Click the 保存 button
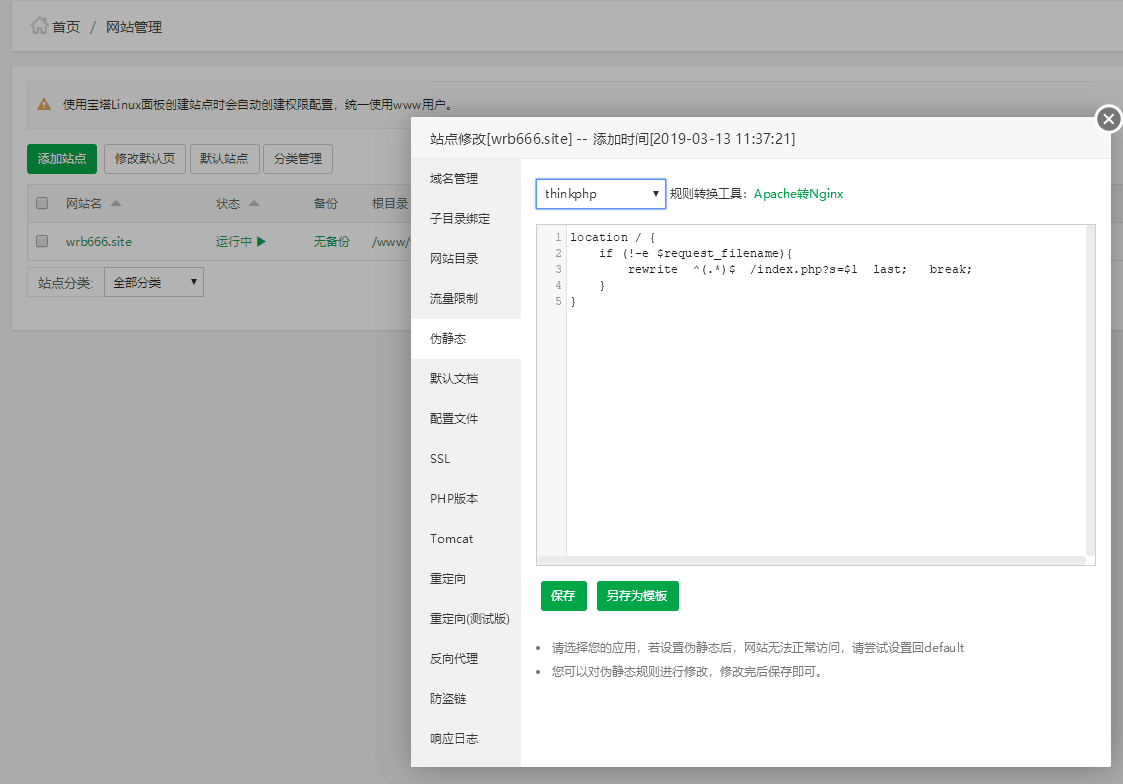1123x784 pixels. click(564, 596)
